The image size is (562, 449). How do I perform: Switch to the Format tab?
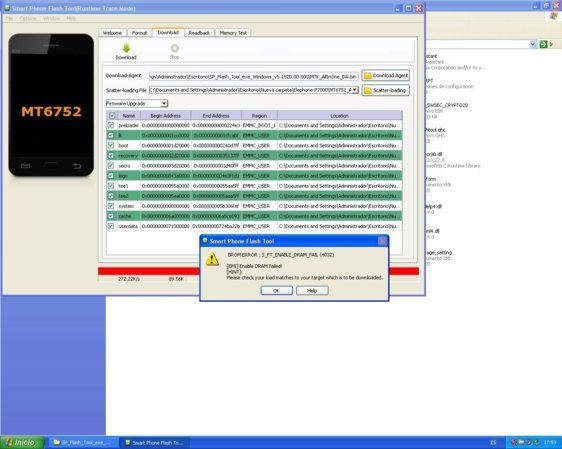[x=139, y=33]
